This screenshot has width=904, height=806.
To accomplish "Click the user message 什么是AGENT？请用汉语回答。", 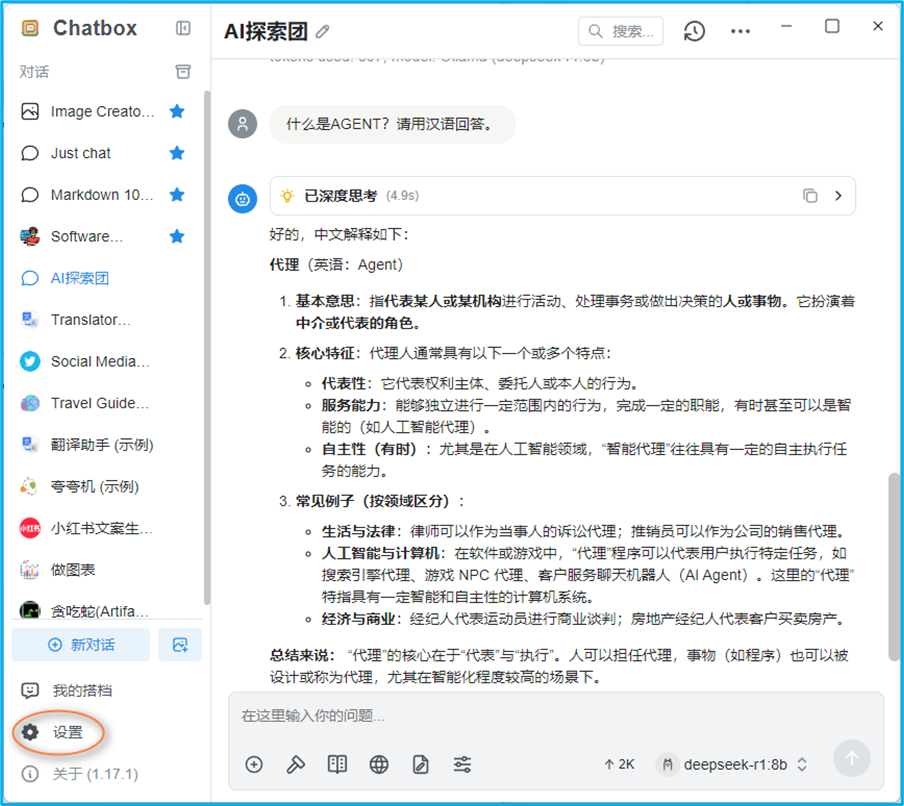I will click(x=392, y=124).
